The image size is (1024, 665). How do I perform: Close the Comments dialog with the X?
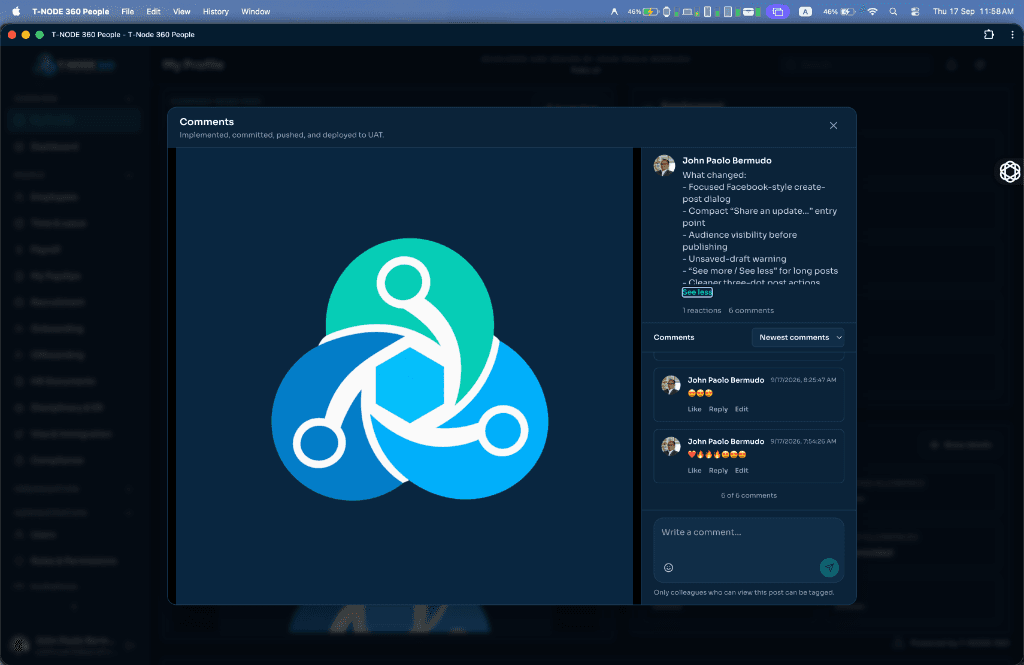[x=833, y=125]
